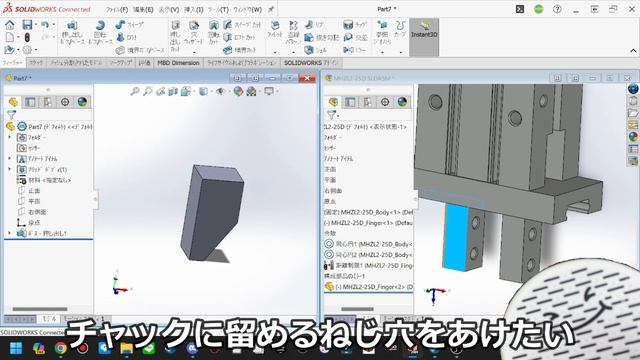This screenshot has width=640, height=360.
Task: Select 材料 <指定なし> in the Part7 tree
Action: [44, 180]
